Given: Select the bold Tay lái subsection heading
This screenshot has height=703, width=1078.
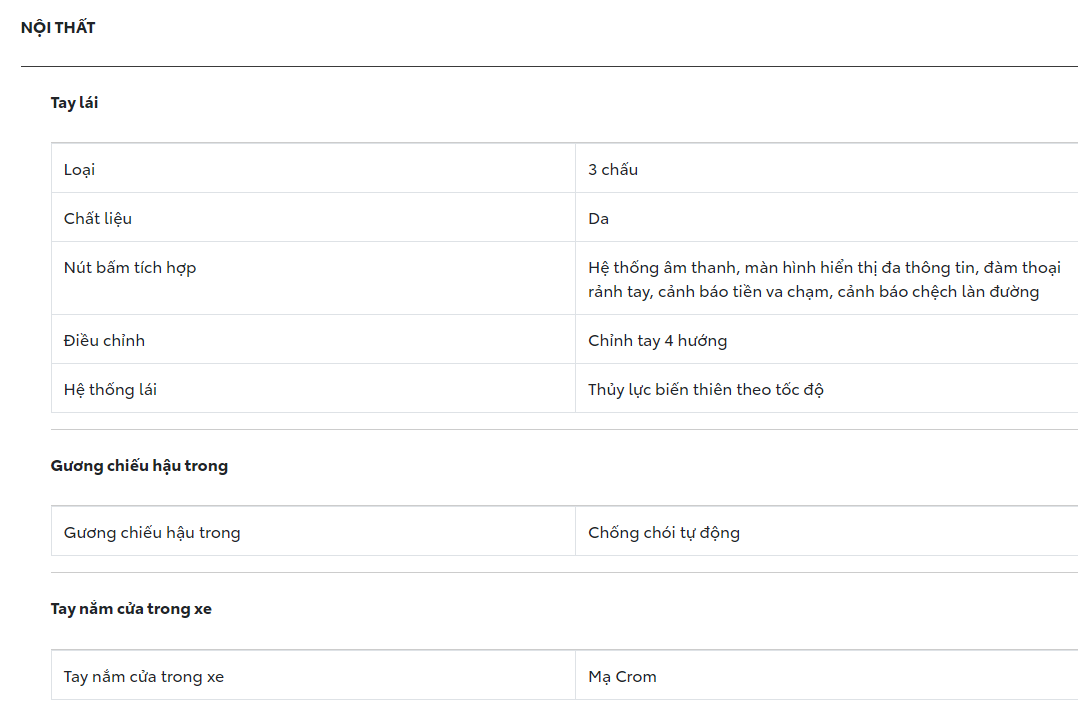Looking at the screenshot, I should click(75, 103).
